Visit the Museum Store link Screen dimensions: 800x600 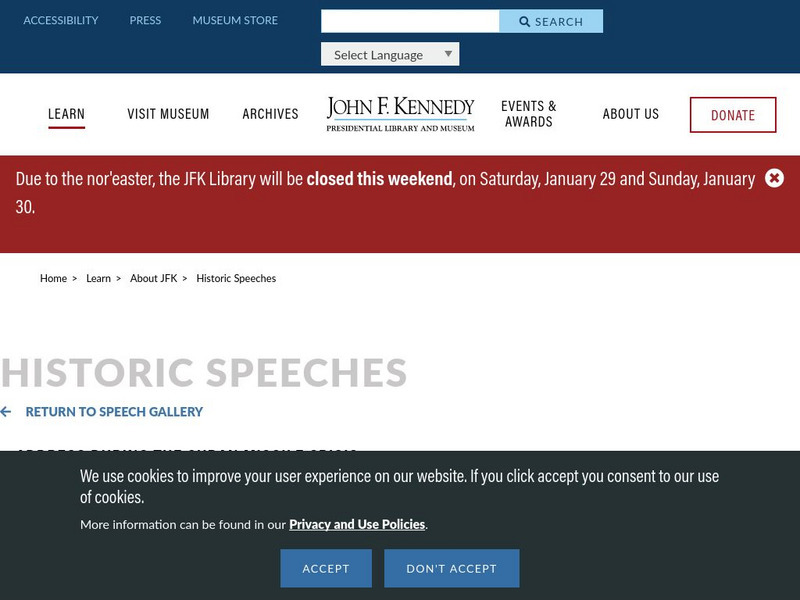point(235,20)
